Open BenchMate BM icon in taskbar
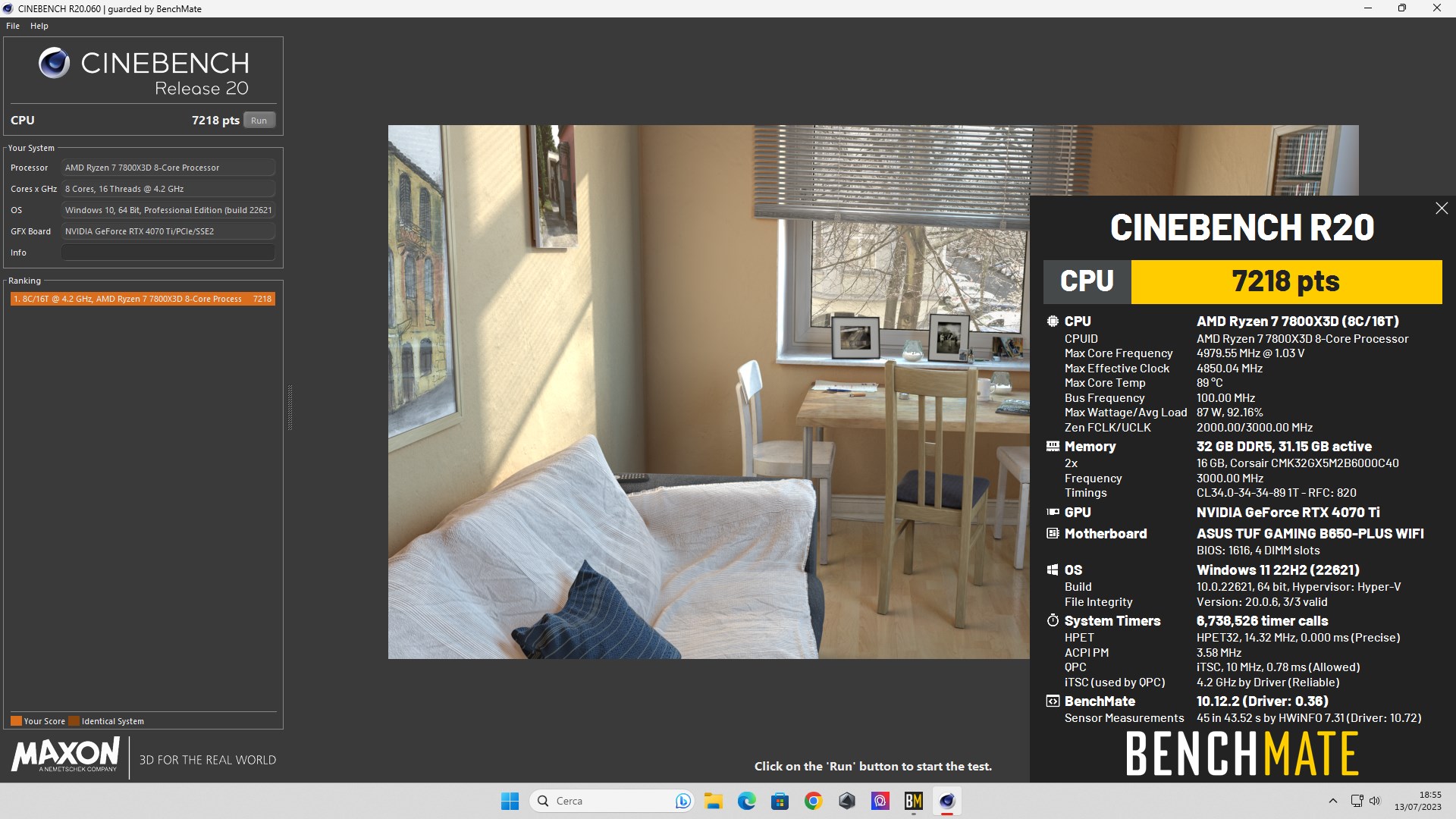Image resolution: width=1456 pixels, height=819 pixels. [913, 801]
